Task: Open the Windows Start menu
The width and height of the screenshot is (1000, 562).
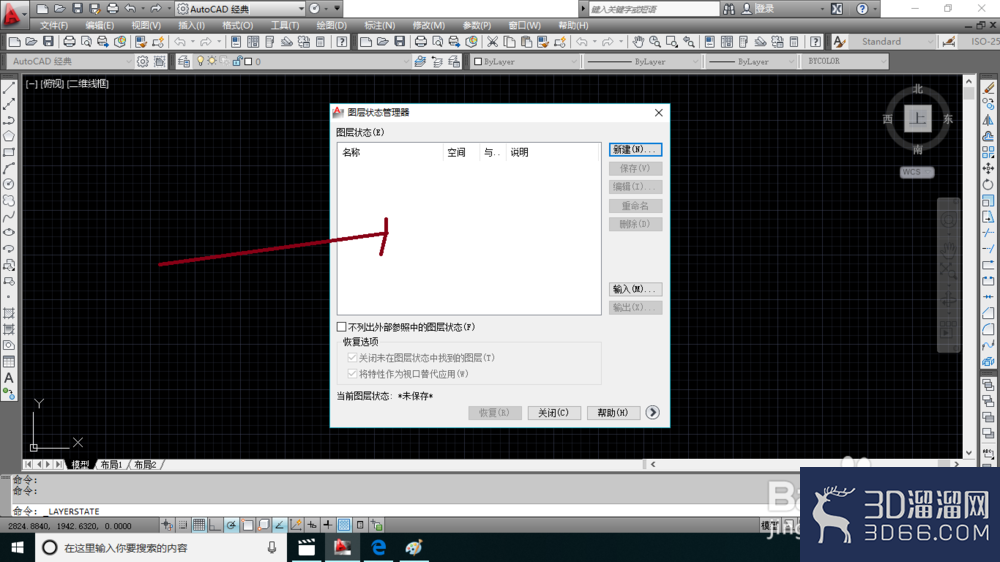Action: pos(17,547)
